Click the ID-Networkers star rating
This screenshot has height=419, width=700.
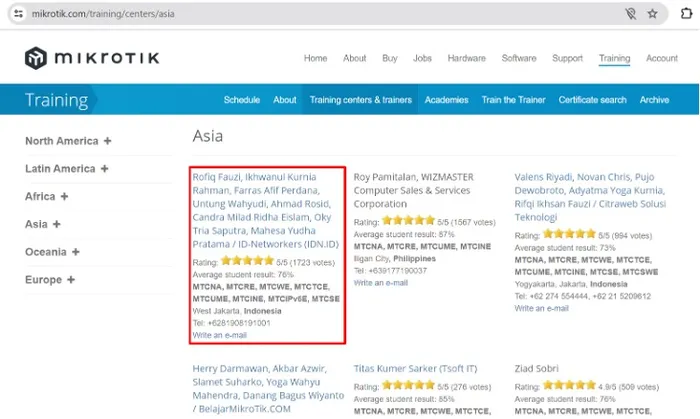click(247, 261)
